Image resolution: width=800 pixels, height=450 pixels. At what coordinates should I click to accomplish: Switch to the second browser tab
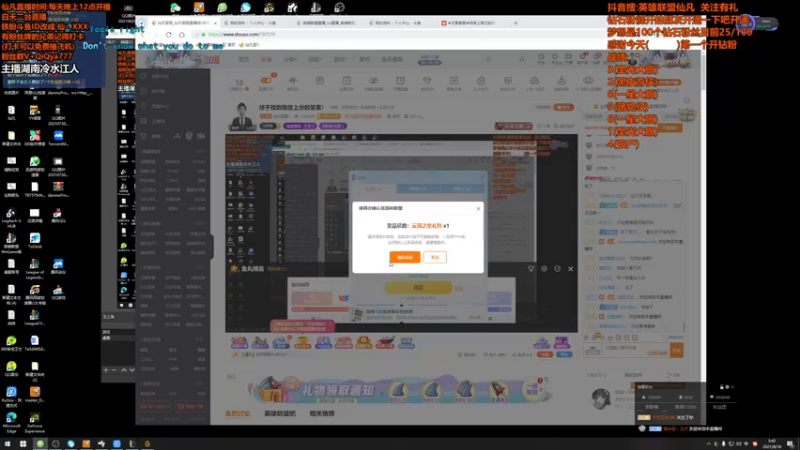click(x=254, y=23)
